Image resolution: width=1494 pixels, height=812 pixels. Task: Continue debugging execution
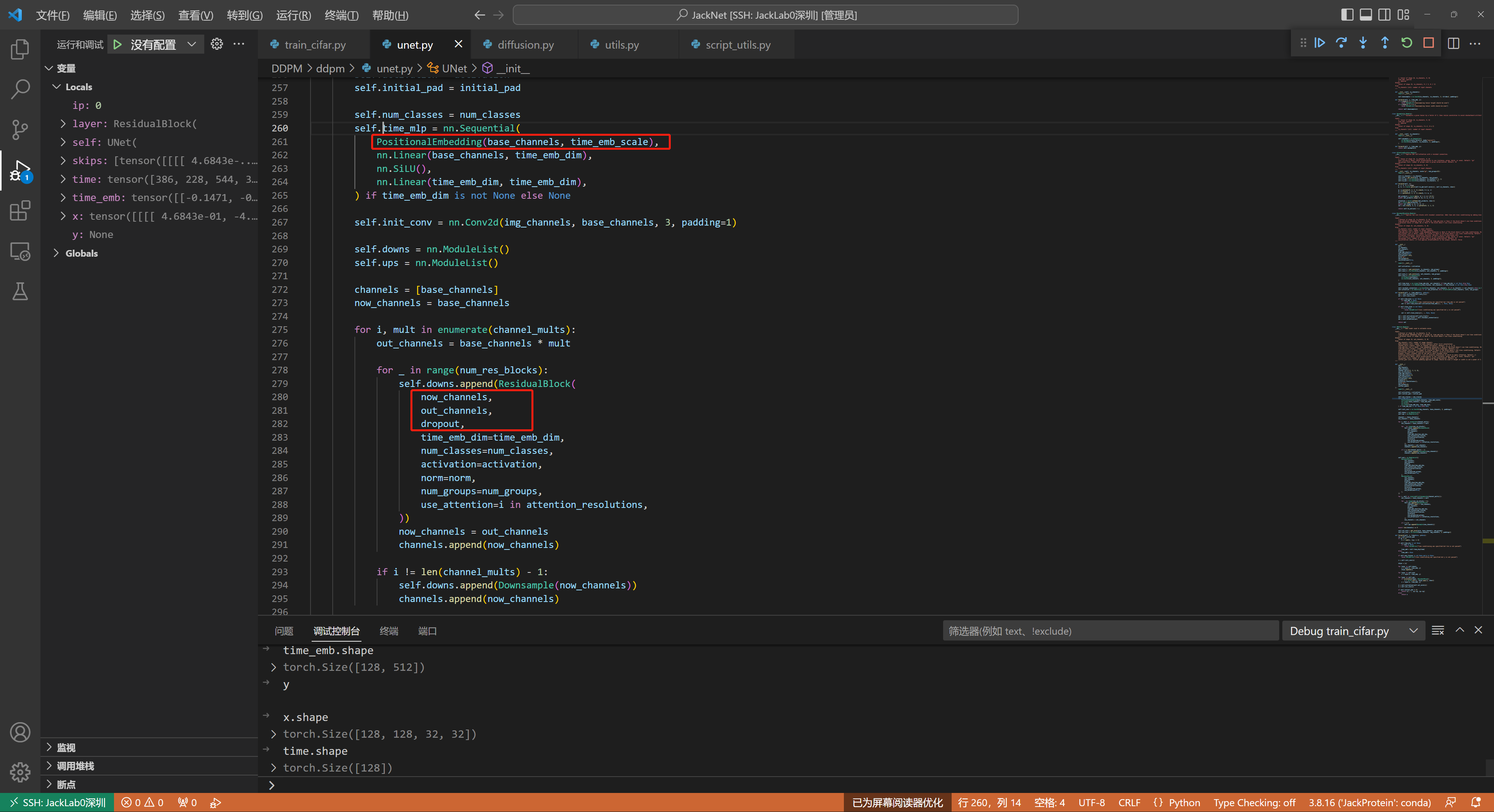pyautogui.click(x=1319, y=43)
